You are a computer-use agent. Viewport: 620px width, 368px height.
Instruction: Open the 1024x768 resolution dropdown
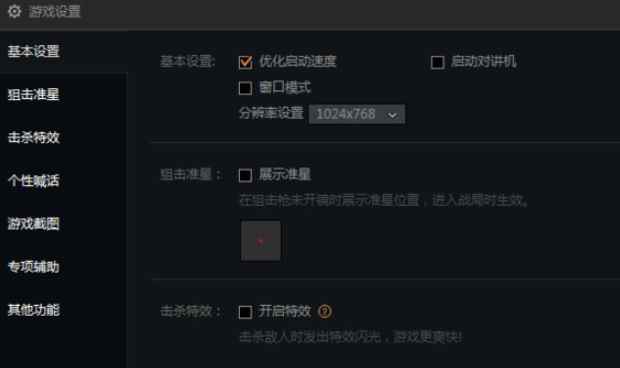coord(357,114)
